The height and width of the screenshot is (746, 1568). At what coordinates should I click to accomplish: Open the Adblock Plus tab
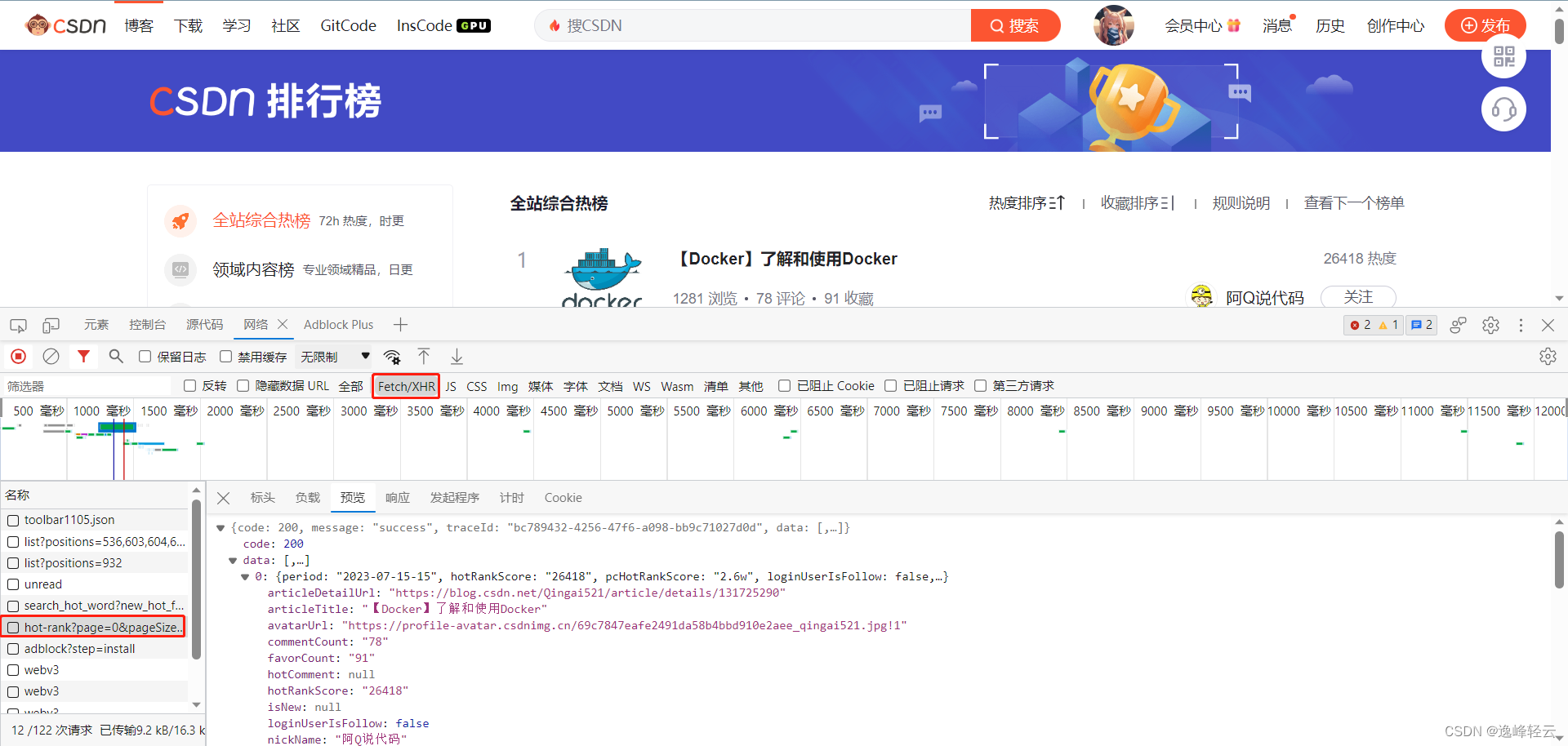click(x=338, y=325)
